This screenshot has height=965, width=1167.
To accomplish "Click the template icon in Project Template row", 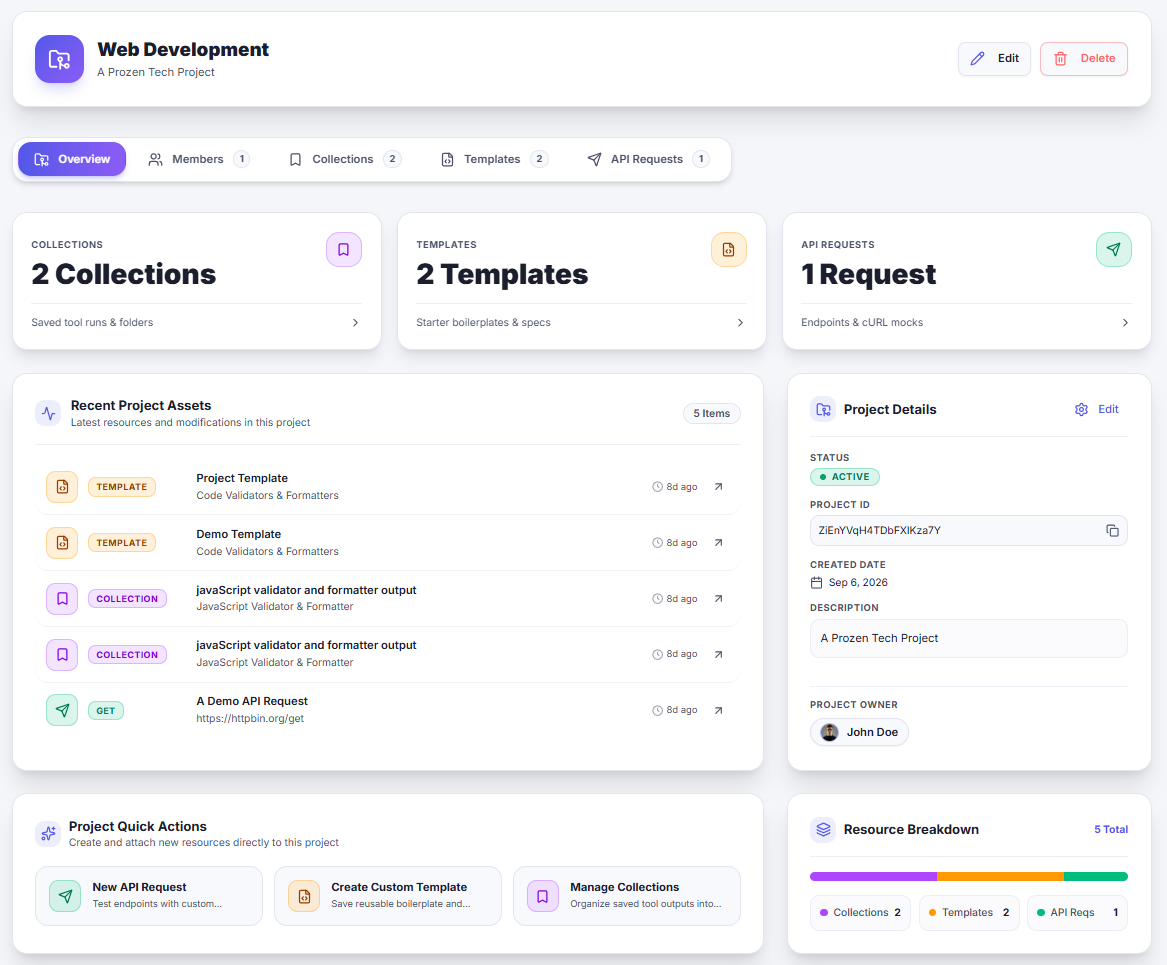I will [x=63, y=487].
